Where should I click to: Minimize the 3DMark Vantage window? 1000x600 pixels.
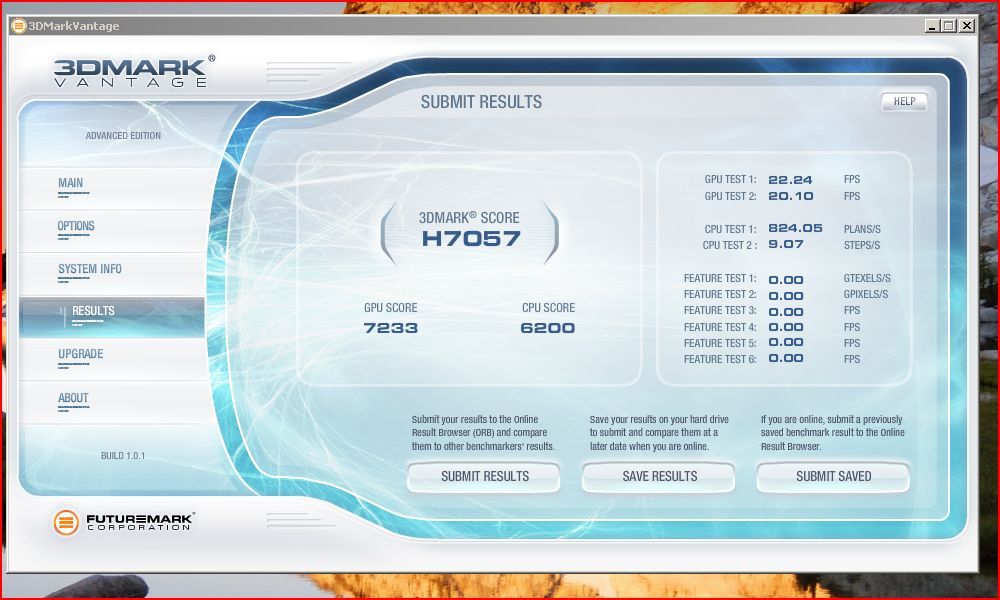932,26
